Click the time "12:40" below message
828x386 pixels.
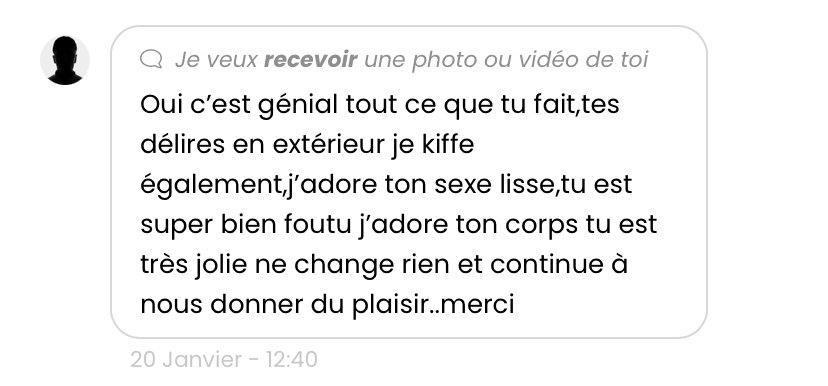(291, 360)
